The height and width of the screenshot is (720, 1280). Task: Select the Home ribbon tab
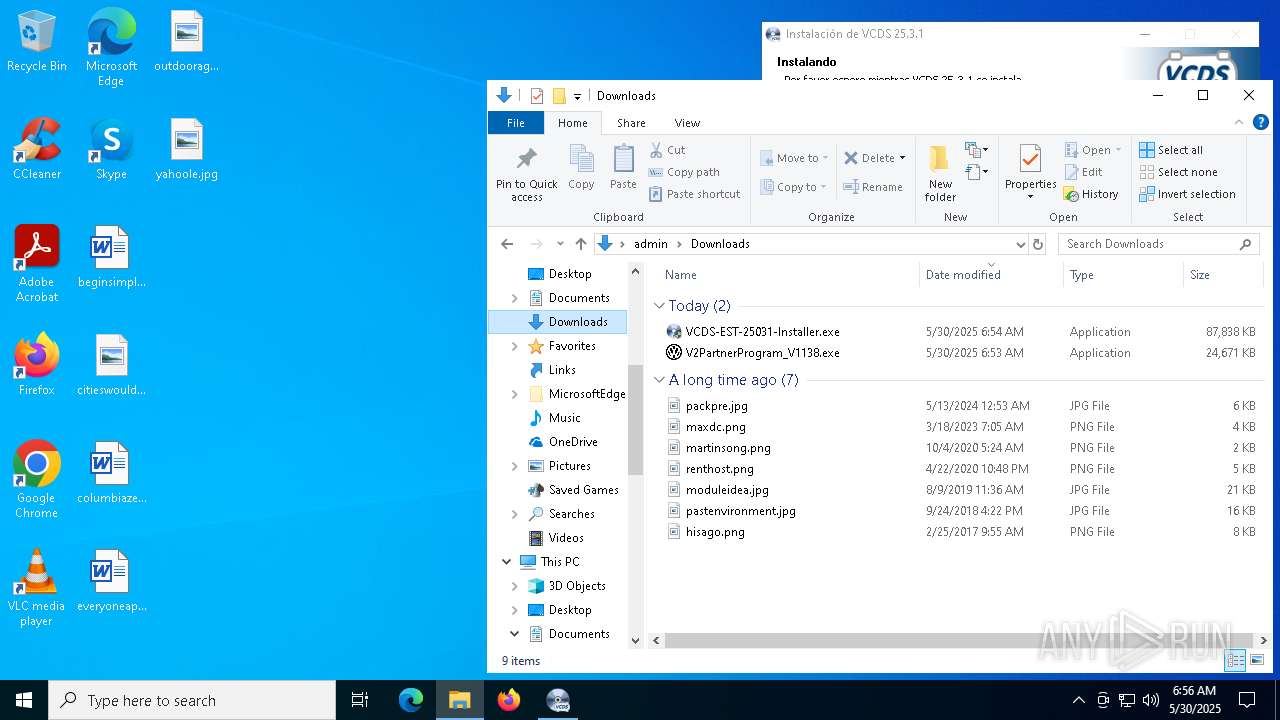[573, 123]
